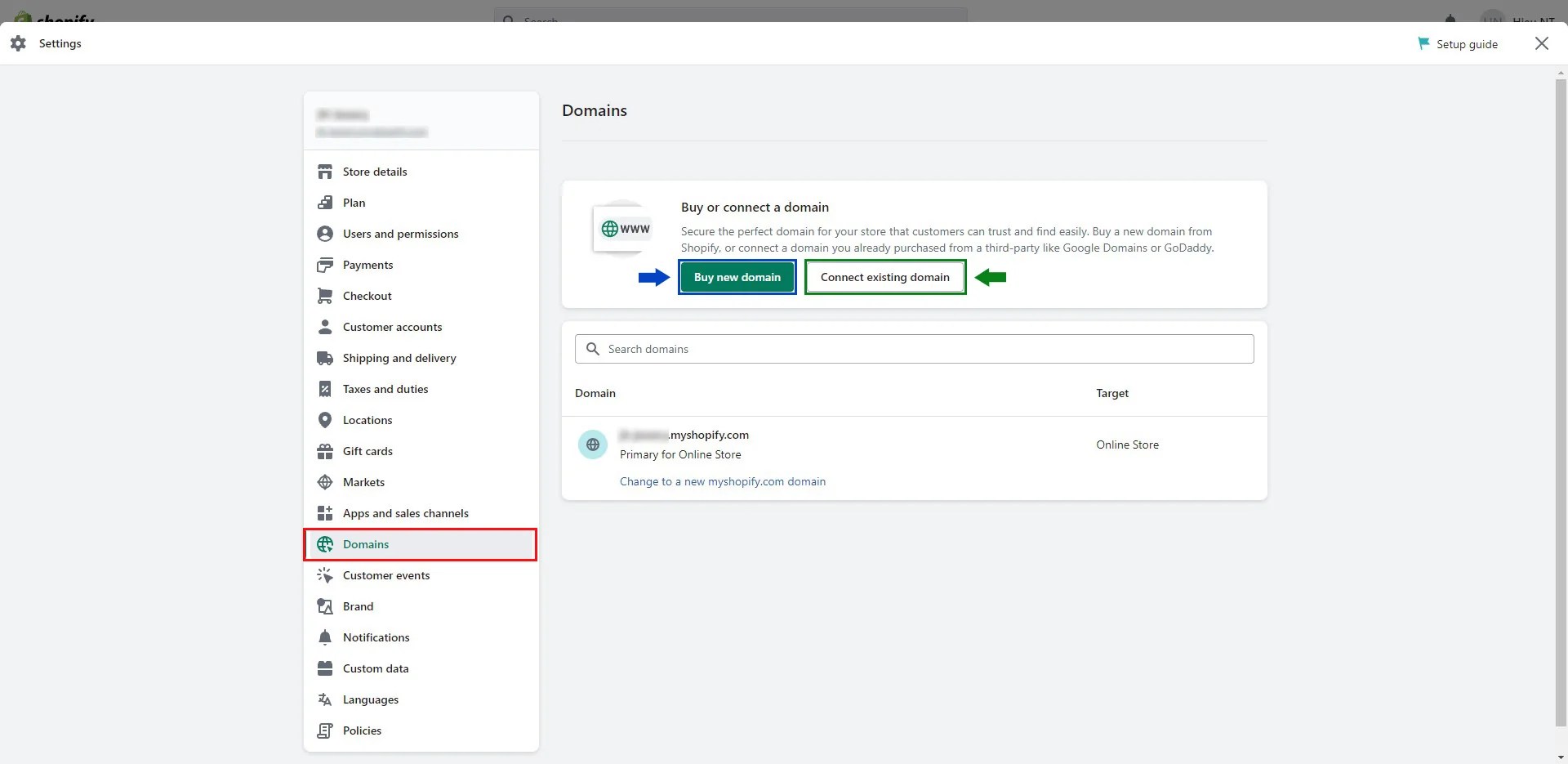The width and height of the screenshot is (1568, 764).
Task: Click the Gift cards icon
Action: (x=326, y=450)
